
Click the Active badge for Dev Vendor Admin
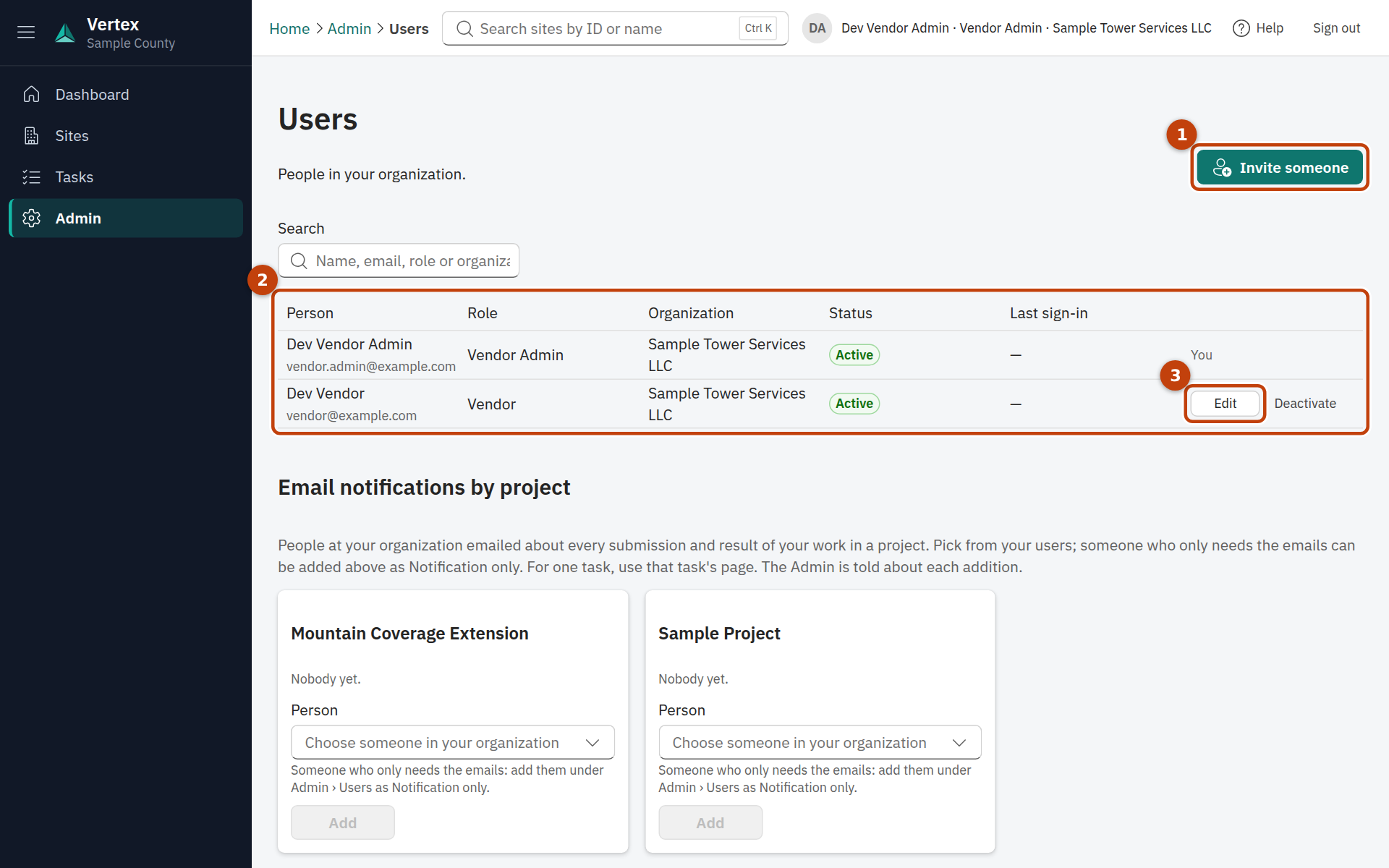854,355
